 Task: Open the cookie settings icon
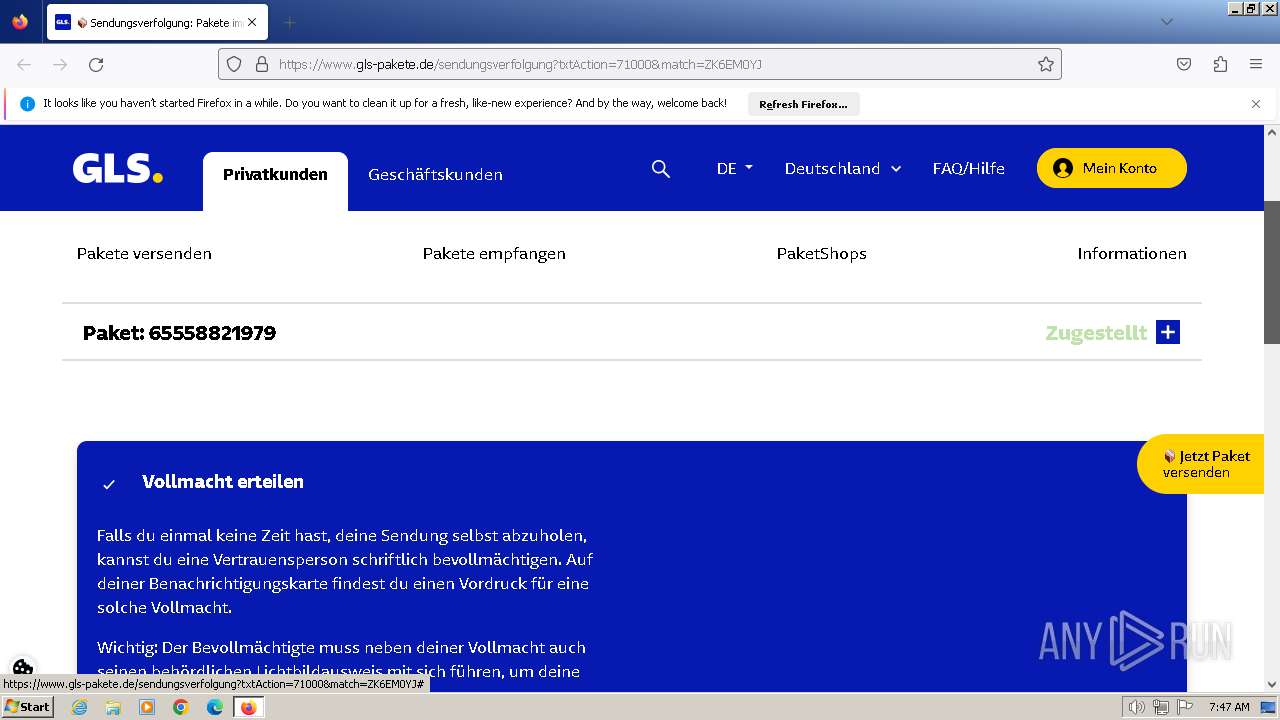point(23,667)
